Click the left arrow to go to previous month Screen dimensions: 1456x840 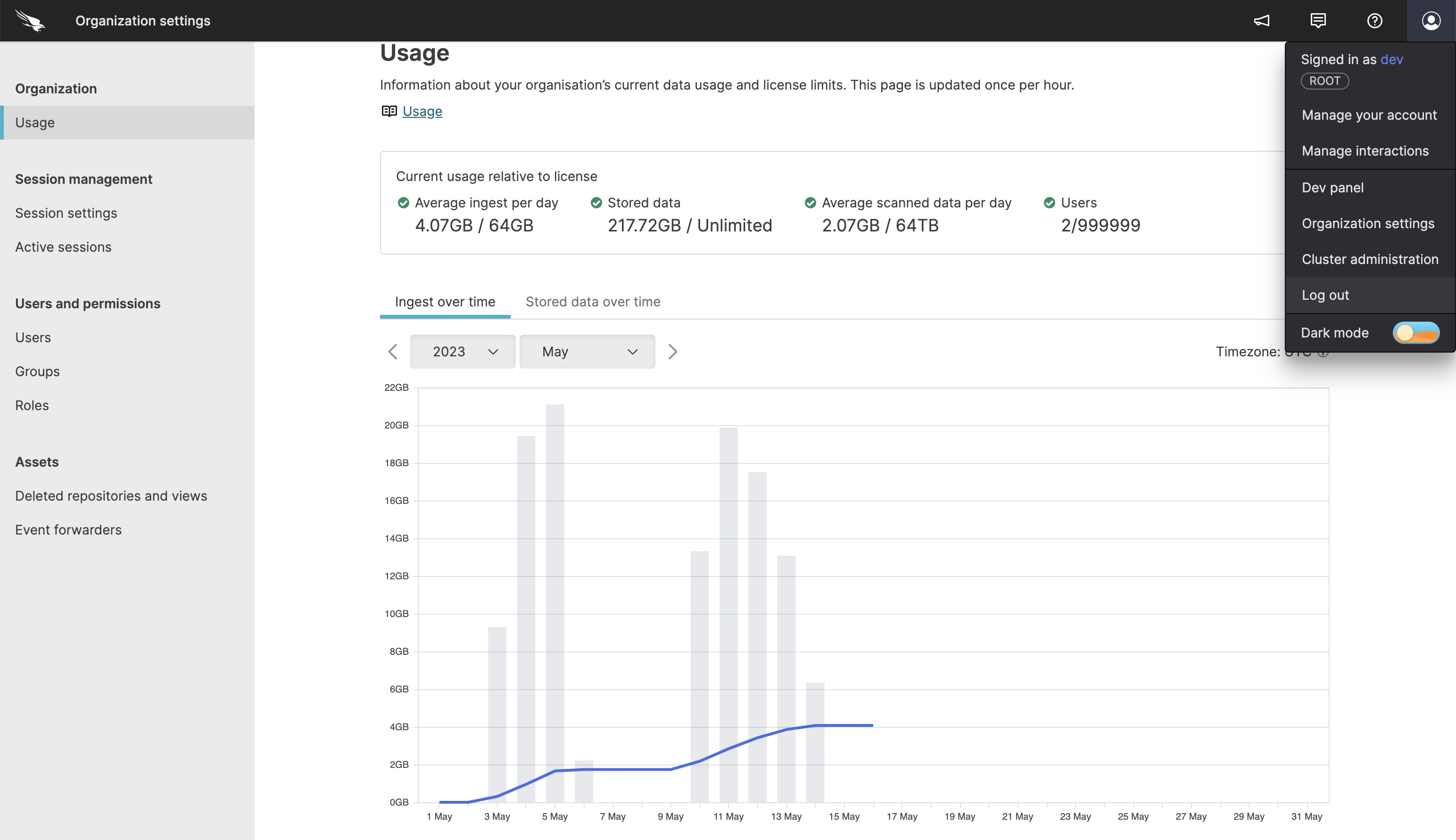393,351
